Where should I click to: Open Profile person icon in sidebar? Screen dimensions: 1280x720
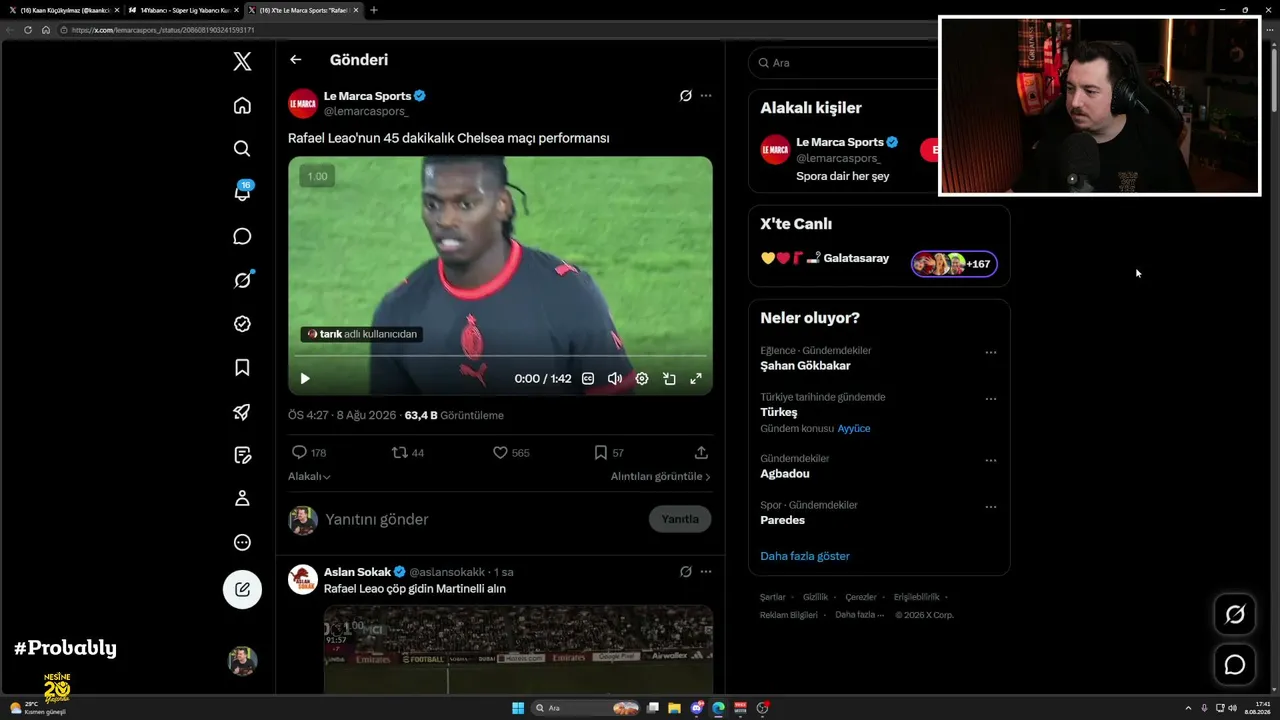click(x=242, y=498)
